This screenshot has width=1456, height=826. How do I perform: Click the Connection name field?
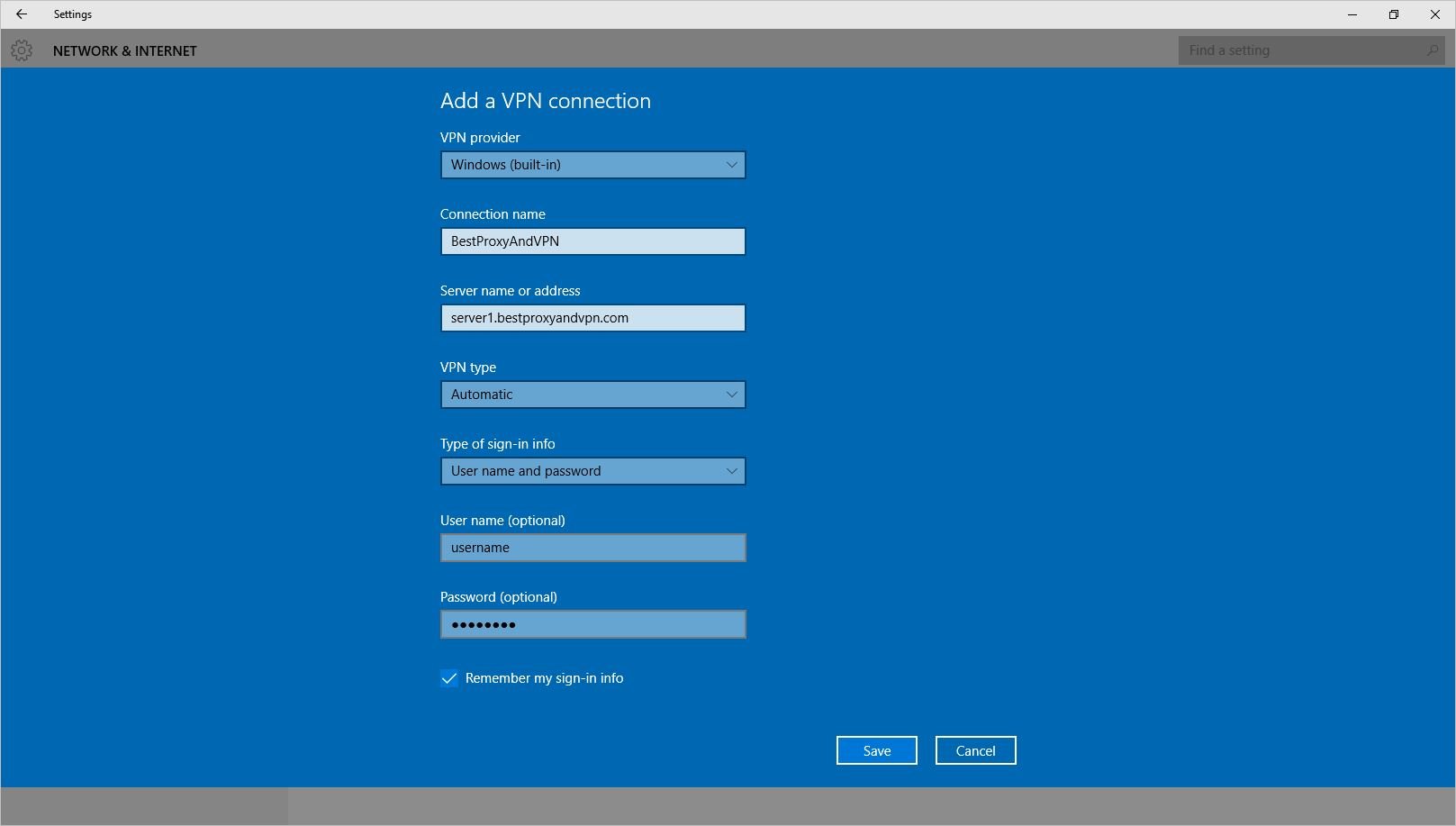point(592,241)
